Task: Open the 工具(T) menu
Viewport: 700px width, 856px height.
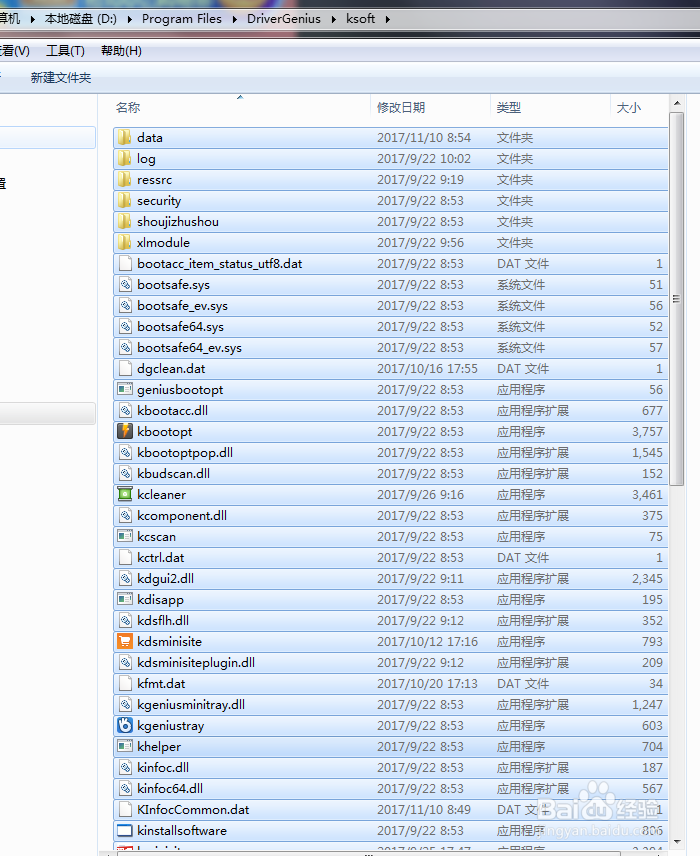Action: click(66, 51)
